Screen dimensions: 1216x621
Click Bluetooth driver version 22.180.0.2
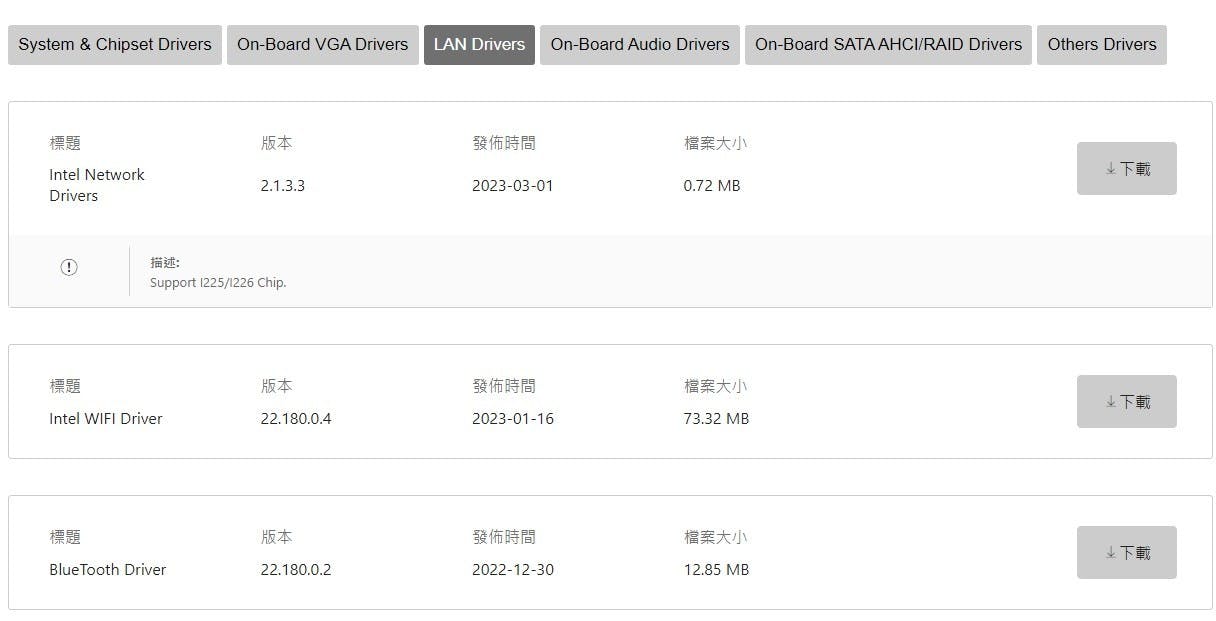click(x=296, y=570)
